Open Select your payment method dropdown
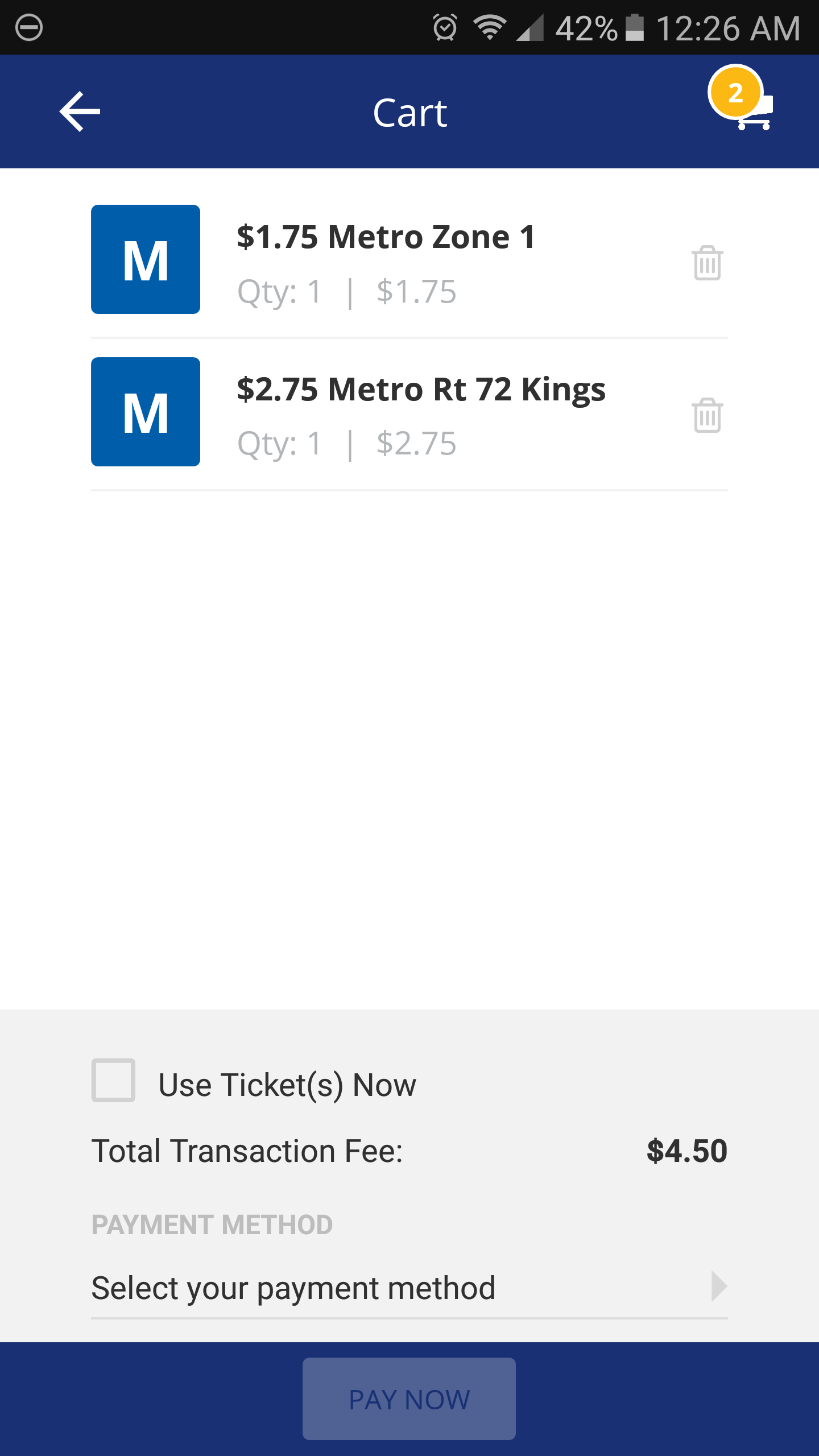 pos(409,1288)
